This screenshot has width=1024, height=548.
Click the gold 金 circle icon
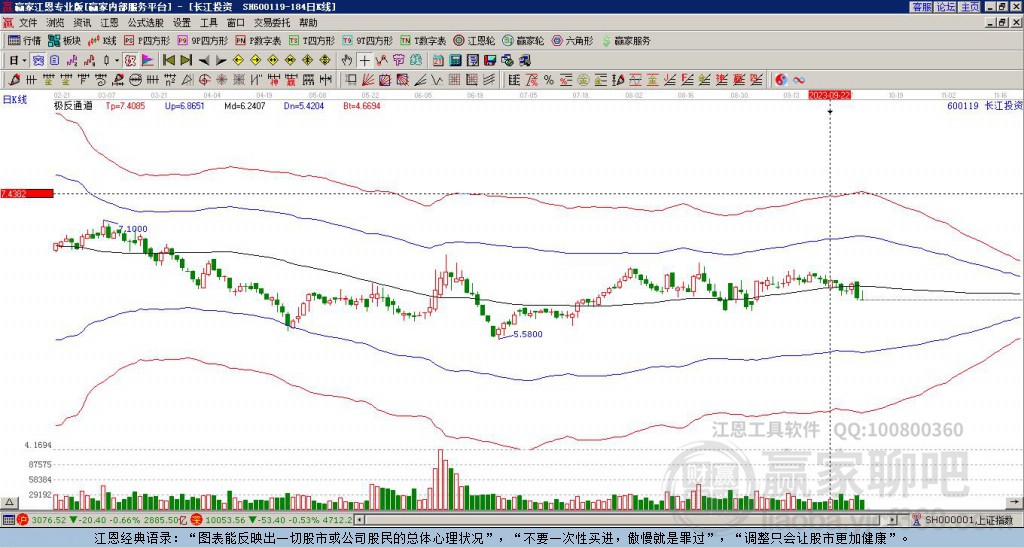click(583, 80)
